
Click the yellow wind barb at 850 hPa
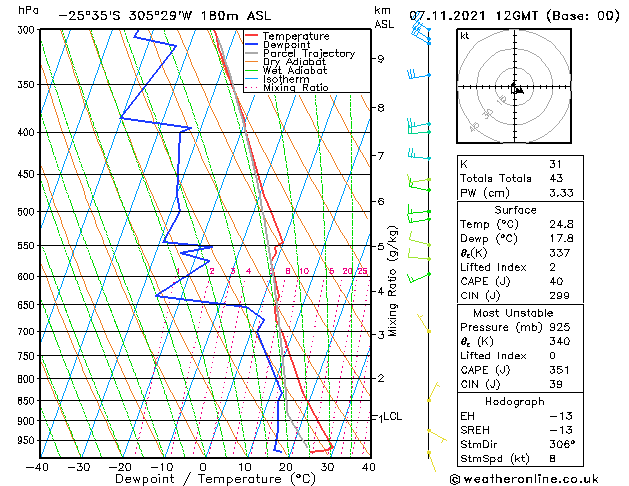[433, 393]
